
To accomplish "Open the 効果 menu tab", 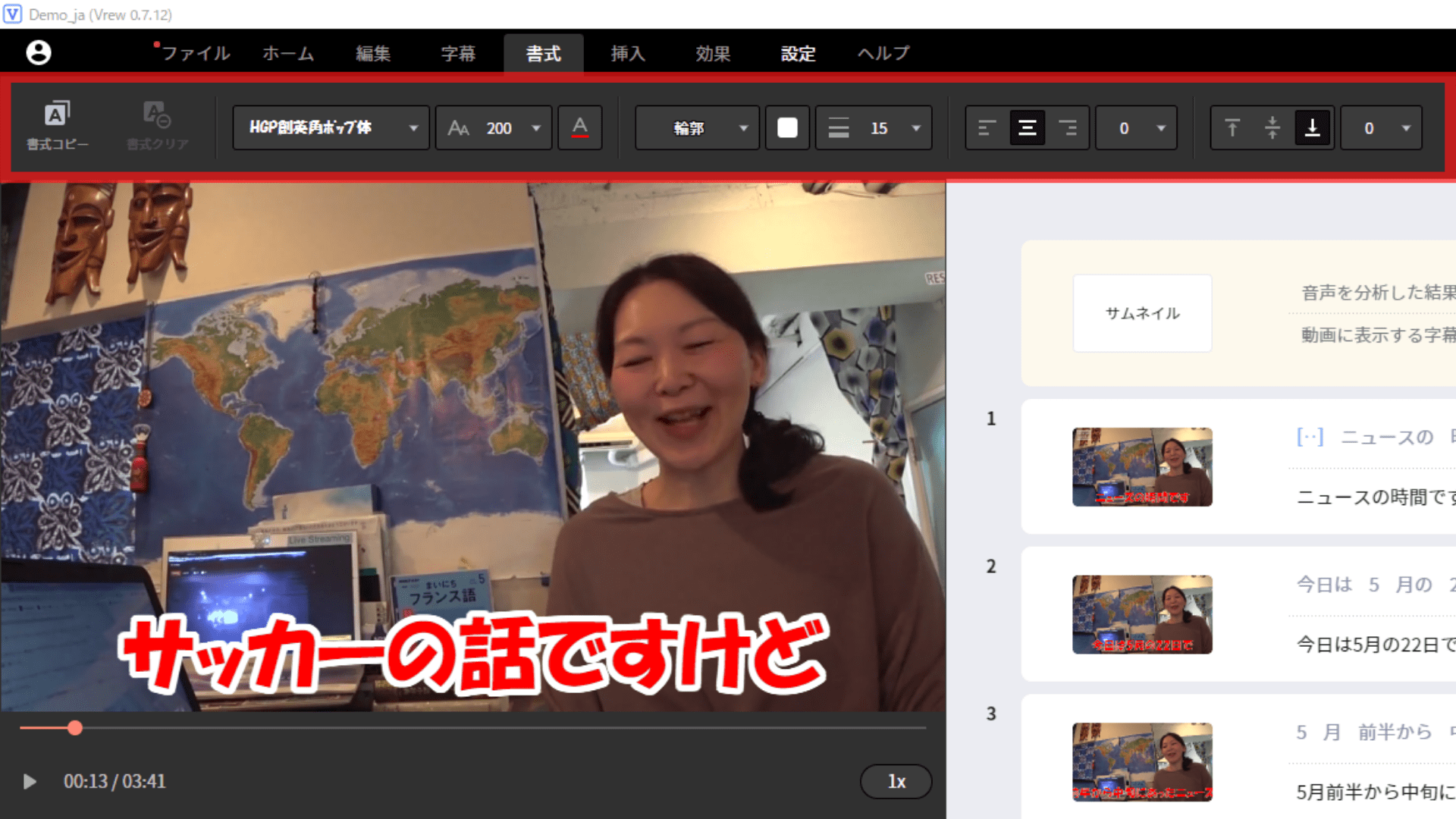I will (x=713, y=53).
